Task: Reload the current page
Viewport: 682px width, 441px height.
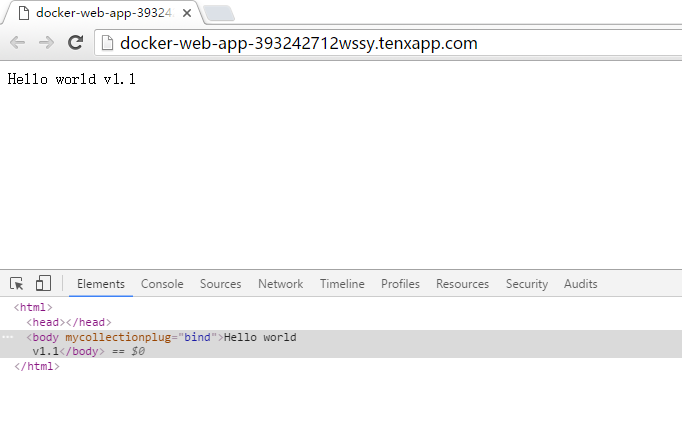Action: [x=75, y=43]
